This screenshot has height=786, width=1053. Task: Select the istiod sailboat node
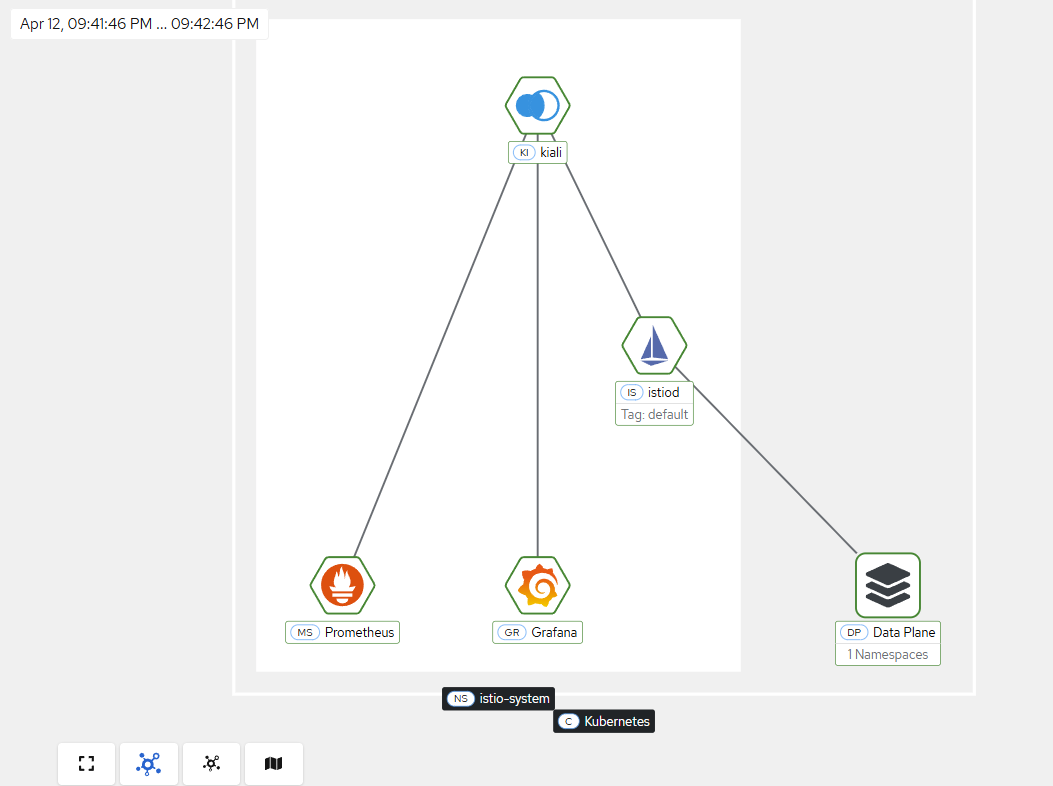click(x=654, y=345)
